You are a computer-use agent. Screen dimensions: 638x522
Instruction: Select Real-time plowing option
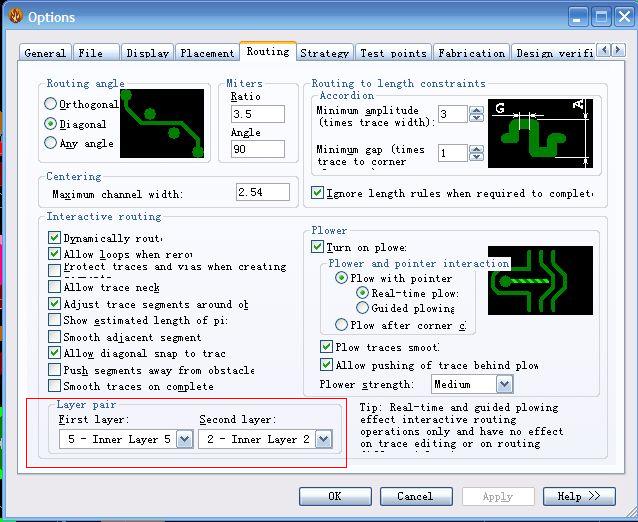[362, 293]
